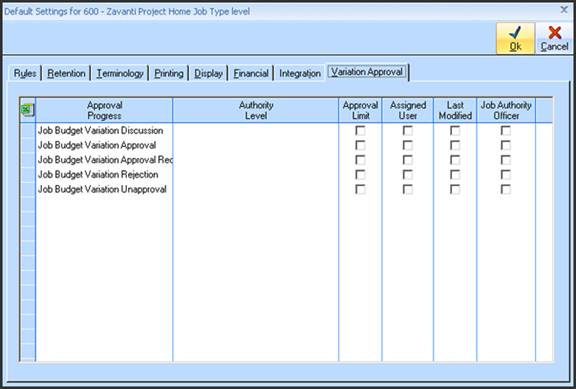Tick Approval Limit for Job Budget Variation Discussion
The width and height of the screenshot is (576, 389).
pyautogui.click(x=360, y=130)
